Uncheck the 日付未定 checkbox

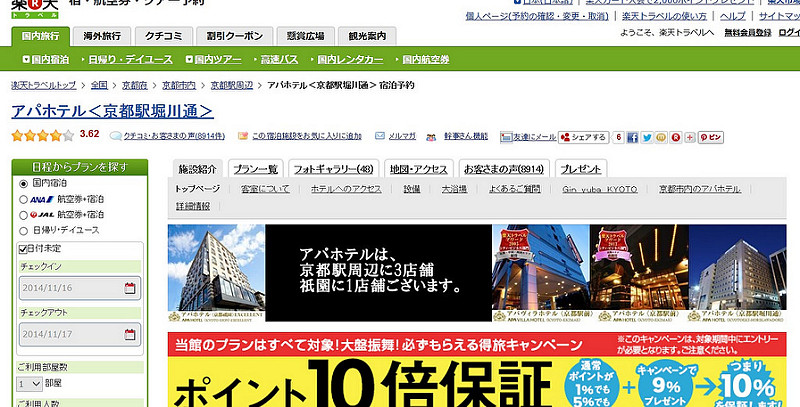(x=23, y=249)
